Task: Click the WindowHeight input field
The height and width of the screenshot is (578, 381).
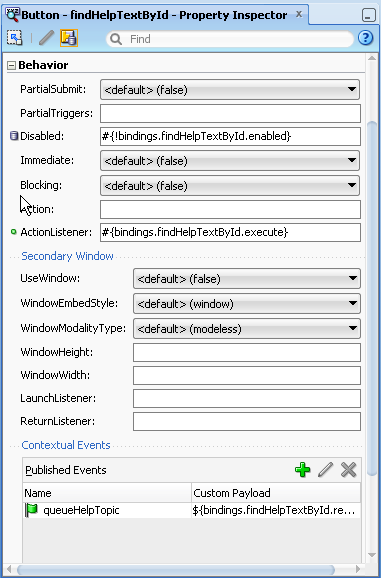Action: [247, 352]
